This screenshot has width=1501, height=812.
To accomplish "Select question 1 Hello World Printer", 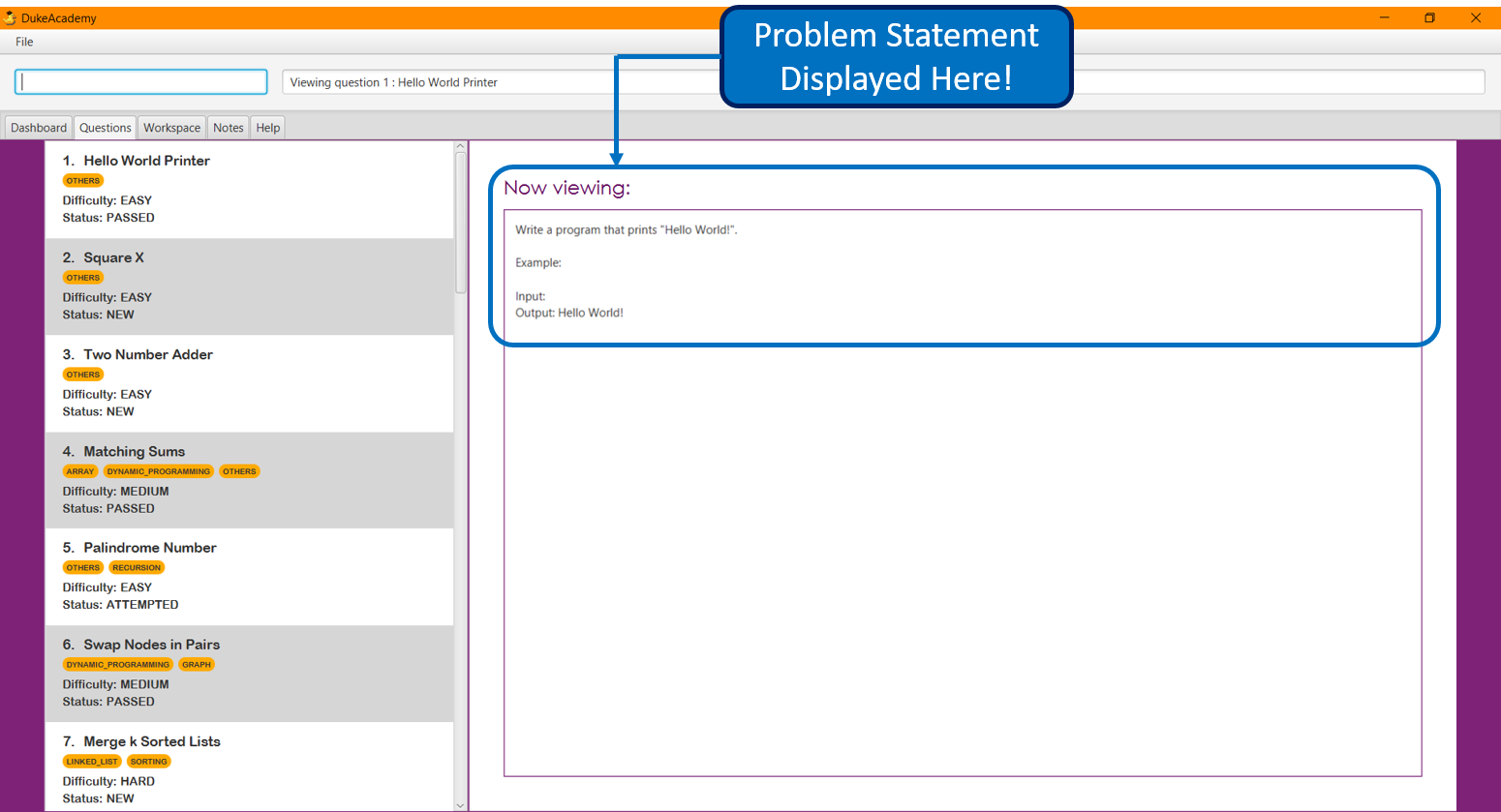I will pos(249,190).
